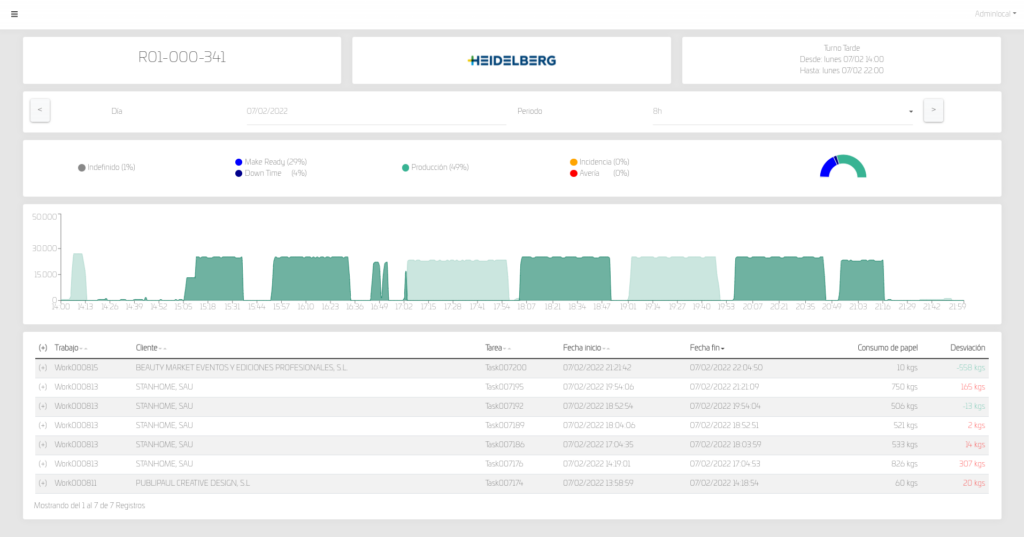
Task: Expand the row for Task007192
Action: pos(42,406)
